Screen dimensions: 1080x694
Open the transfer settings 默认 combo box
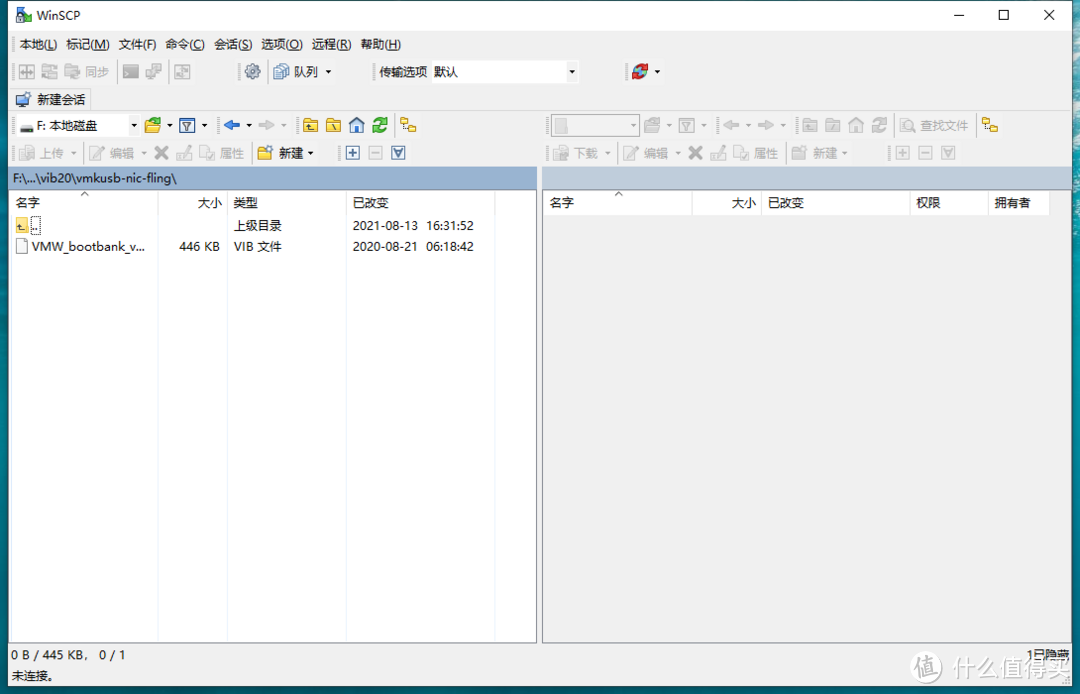click(505, 72)
